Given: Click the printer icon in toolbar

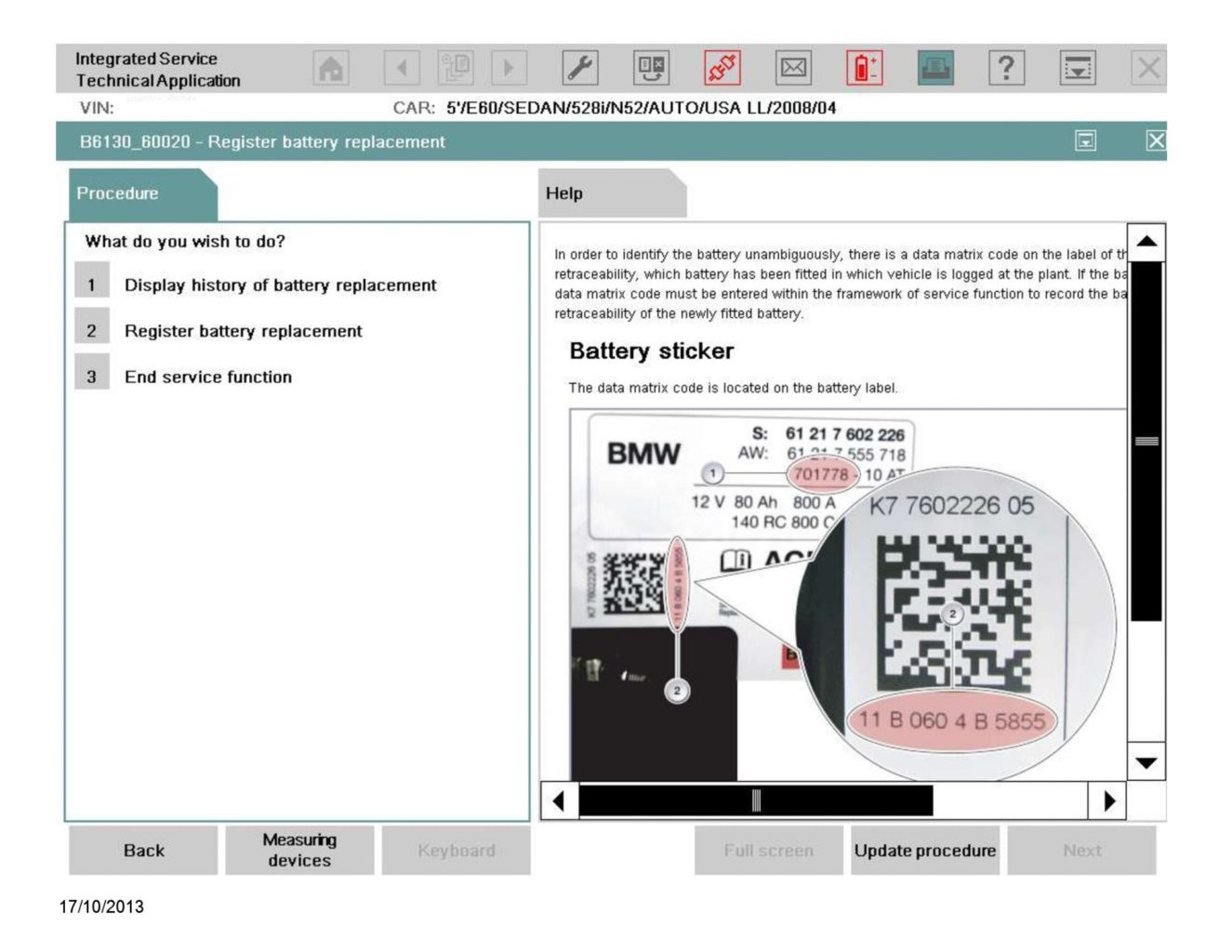Looking at the screenshot, I should click(x=935, y=68).
